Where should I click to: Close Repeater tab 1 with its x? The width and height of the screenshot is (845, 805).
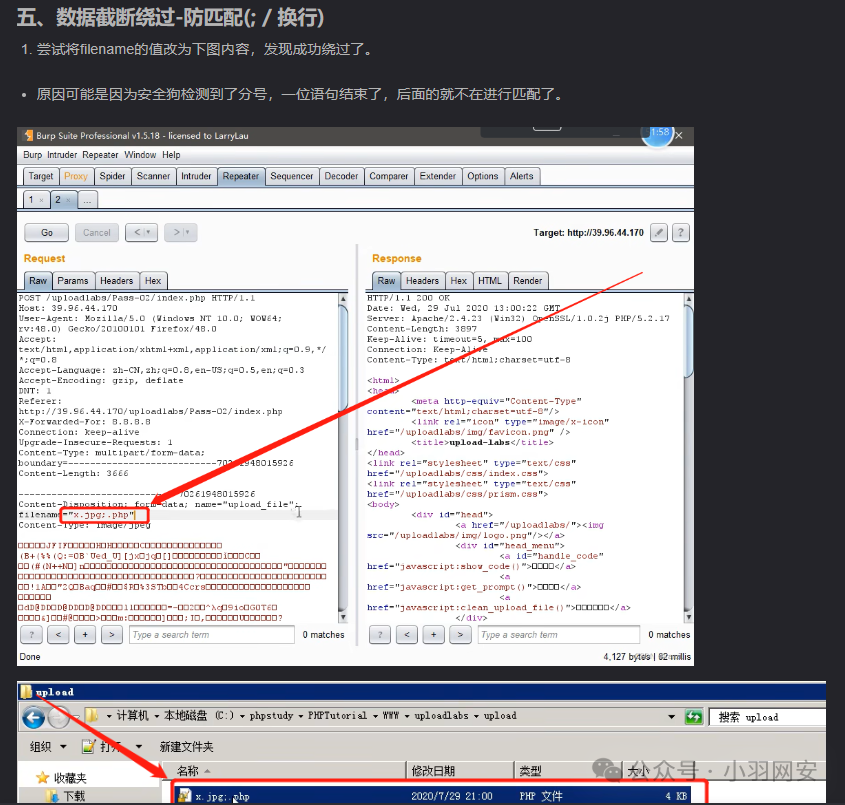tap(41, 200)
